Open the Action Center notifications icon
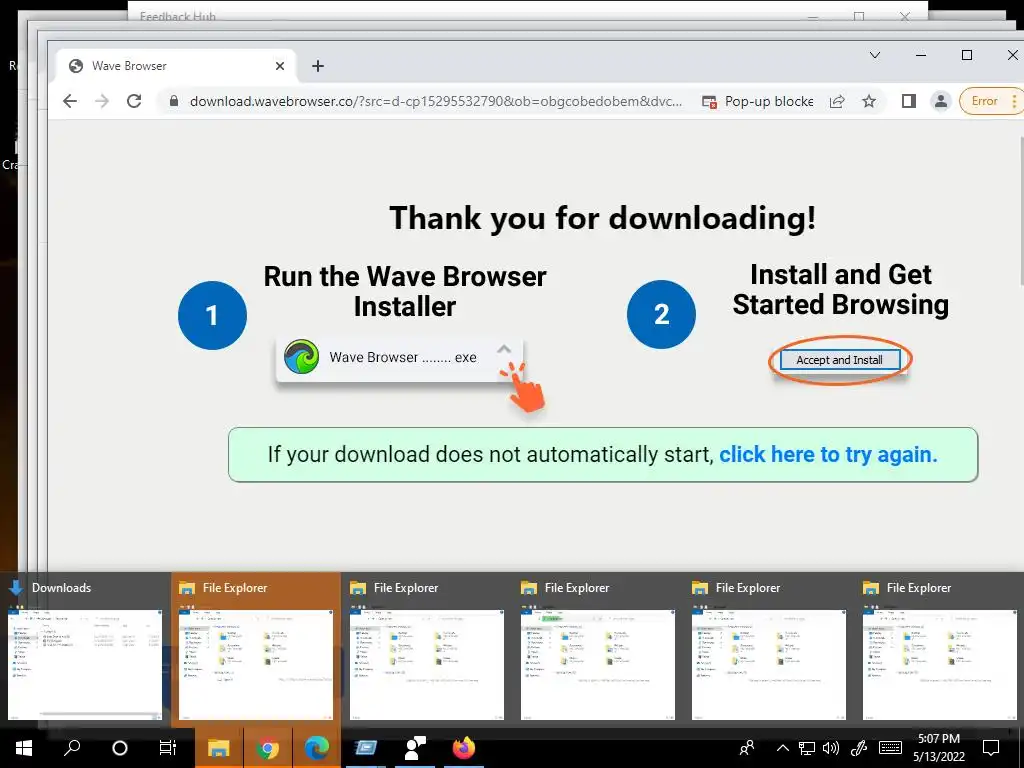The width and height of the screenshot is (1024, 768). [x=991, y=748]
